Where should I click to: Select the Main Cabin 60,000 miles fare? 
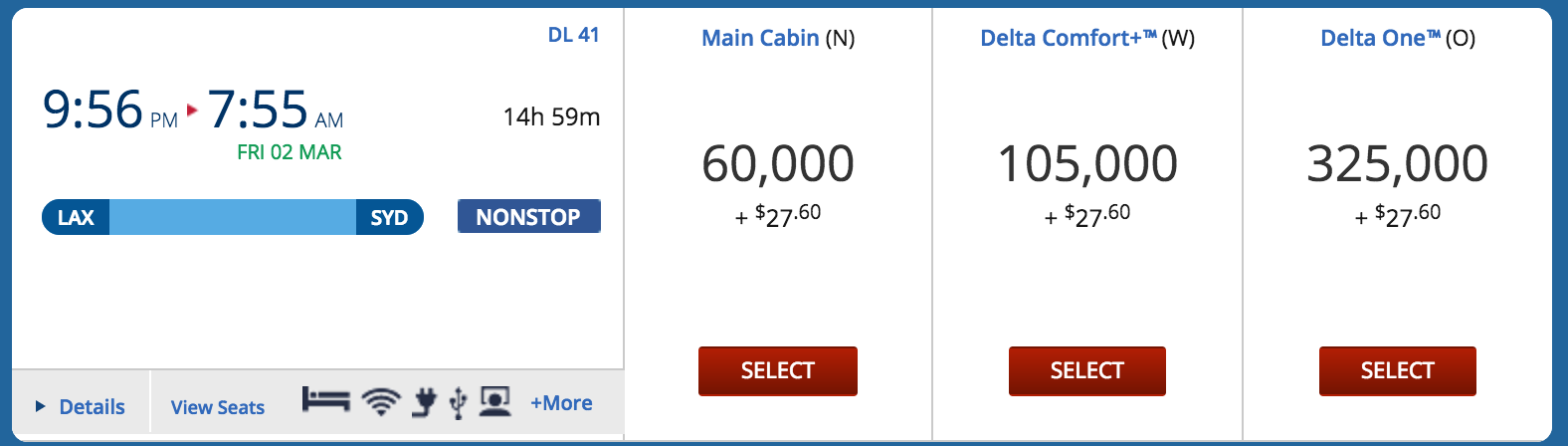click(x=778, y=370)
